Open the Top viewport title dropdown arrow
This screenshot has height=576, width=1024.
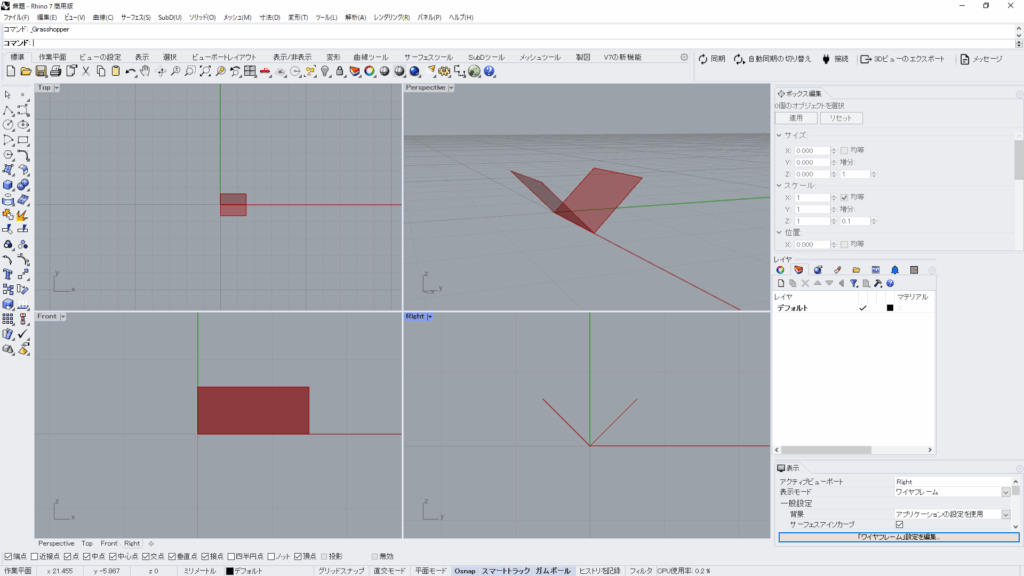[x=57, y=88]
